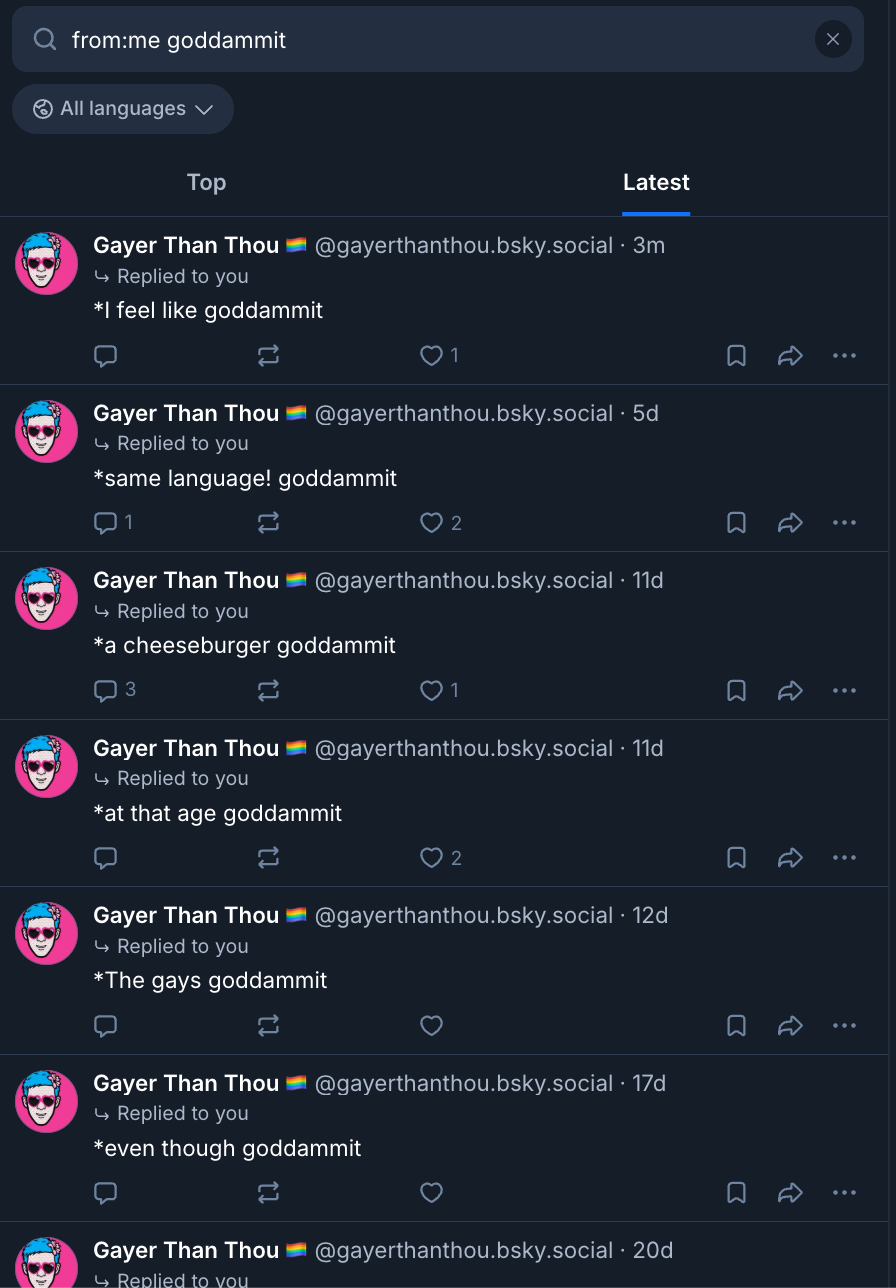Reply to the '*at that age goddammit' post
Image resolution: width=896 pixels, height=1288 pixels.
(x=106, y=858)
